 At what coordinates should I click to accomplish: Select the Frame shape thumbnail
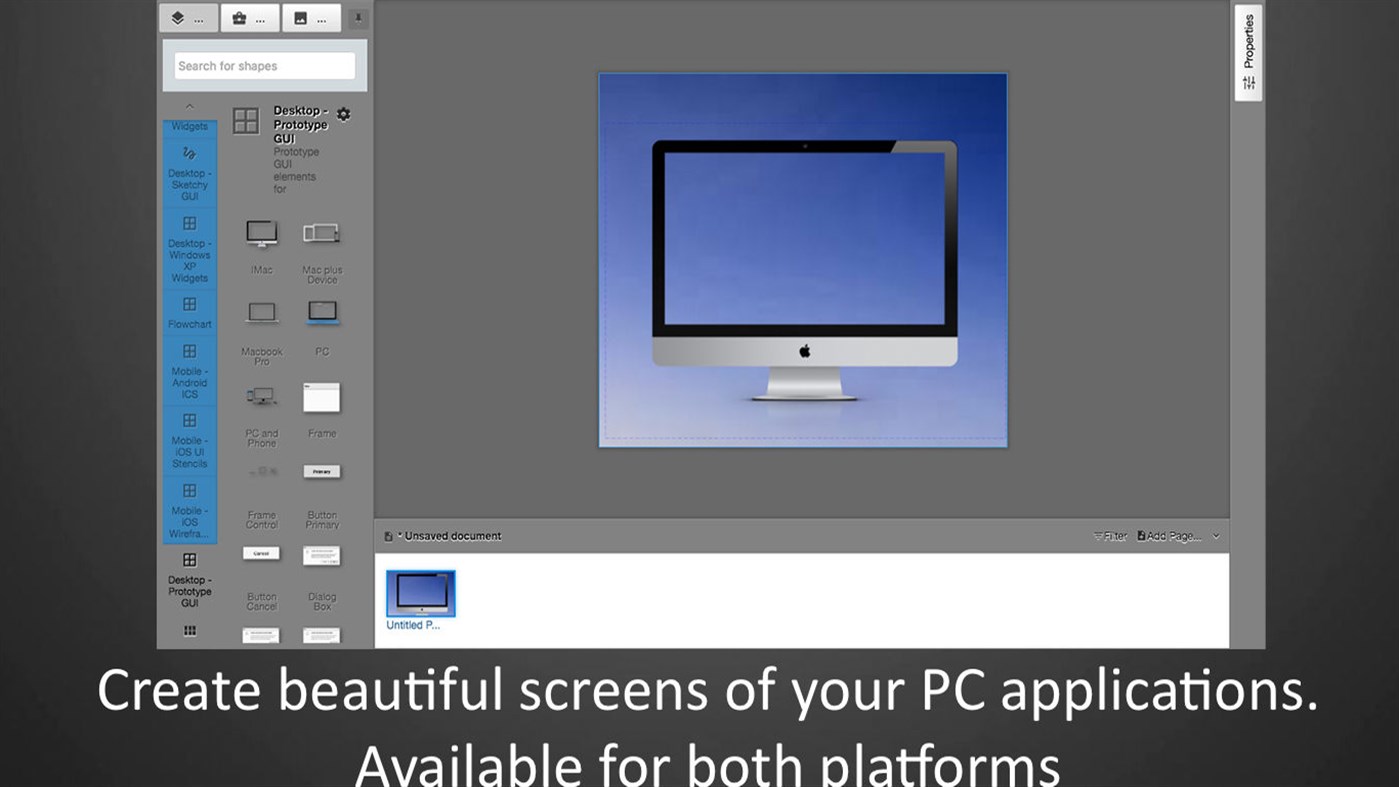[x=321, y=396]
